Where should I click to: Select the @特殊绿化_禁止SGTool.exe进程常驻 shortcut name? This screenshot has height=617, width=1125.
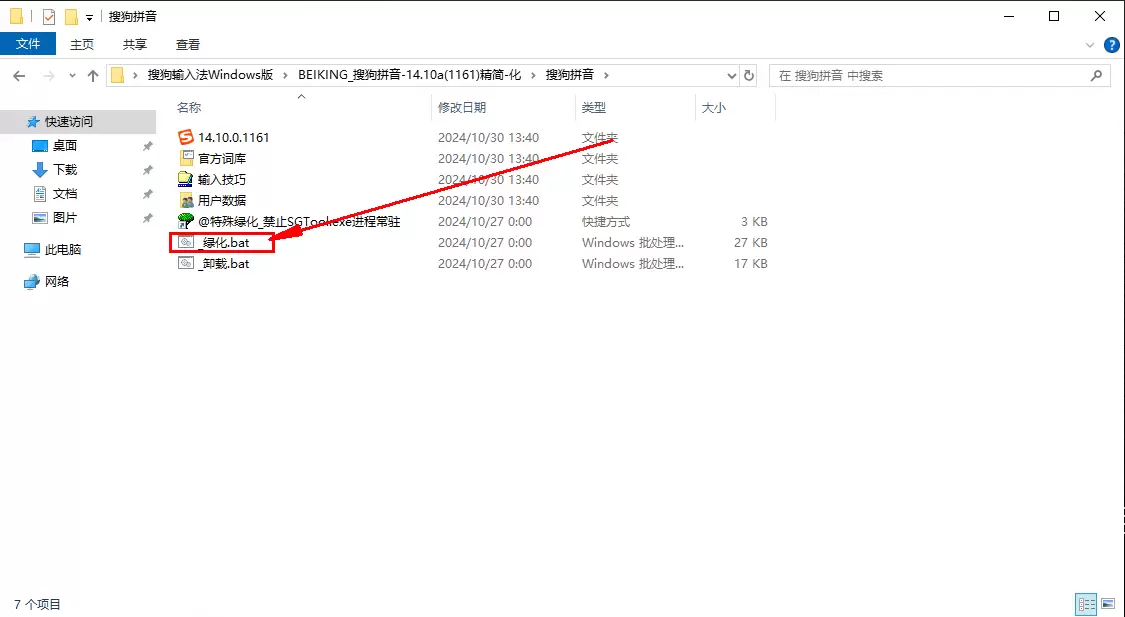299,222
